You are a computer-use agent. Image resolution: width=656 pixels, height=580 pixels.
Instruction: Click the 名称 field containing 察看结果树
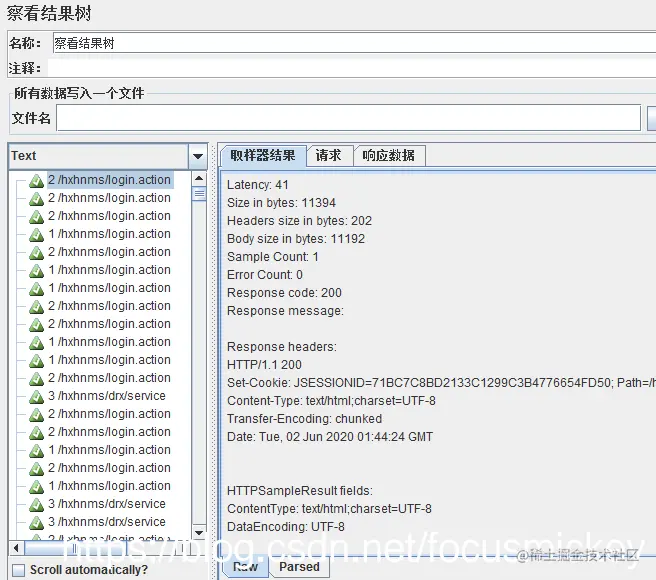coord(354,43)
